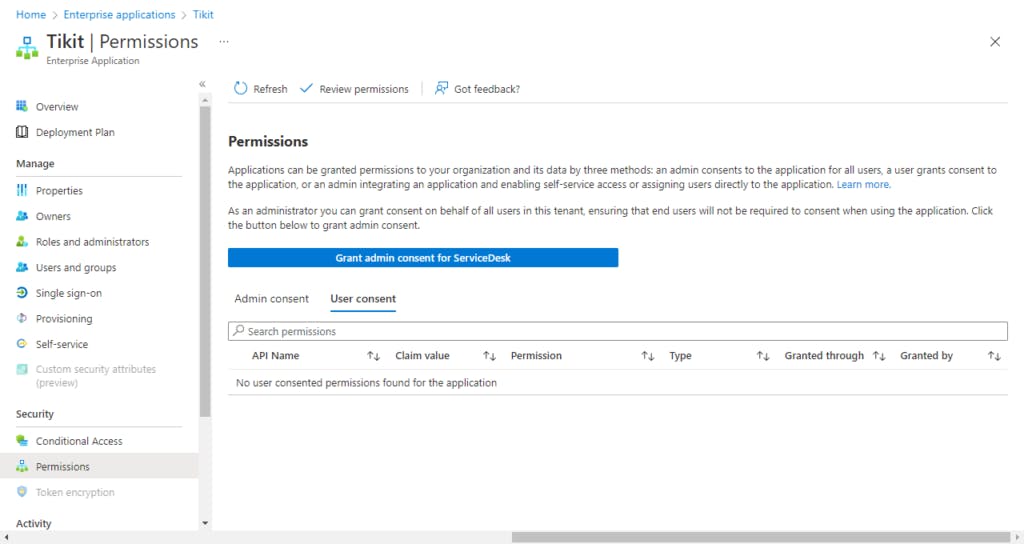Image resolution: width=1024 pixels, height=544 pixels.
Task: Go to Home breadcrumb link
Action: pyautogui.click(x=31, y=14)
